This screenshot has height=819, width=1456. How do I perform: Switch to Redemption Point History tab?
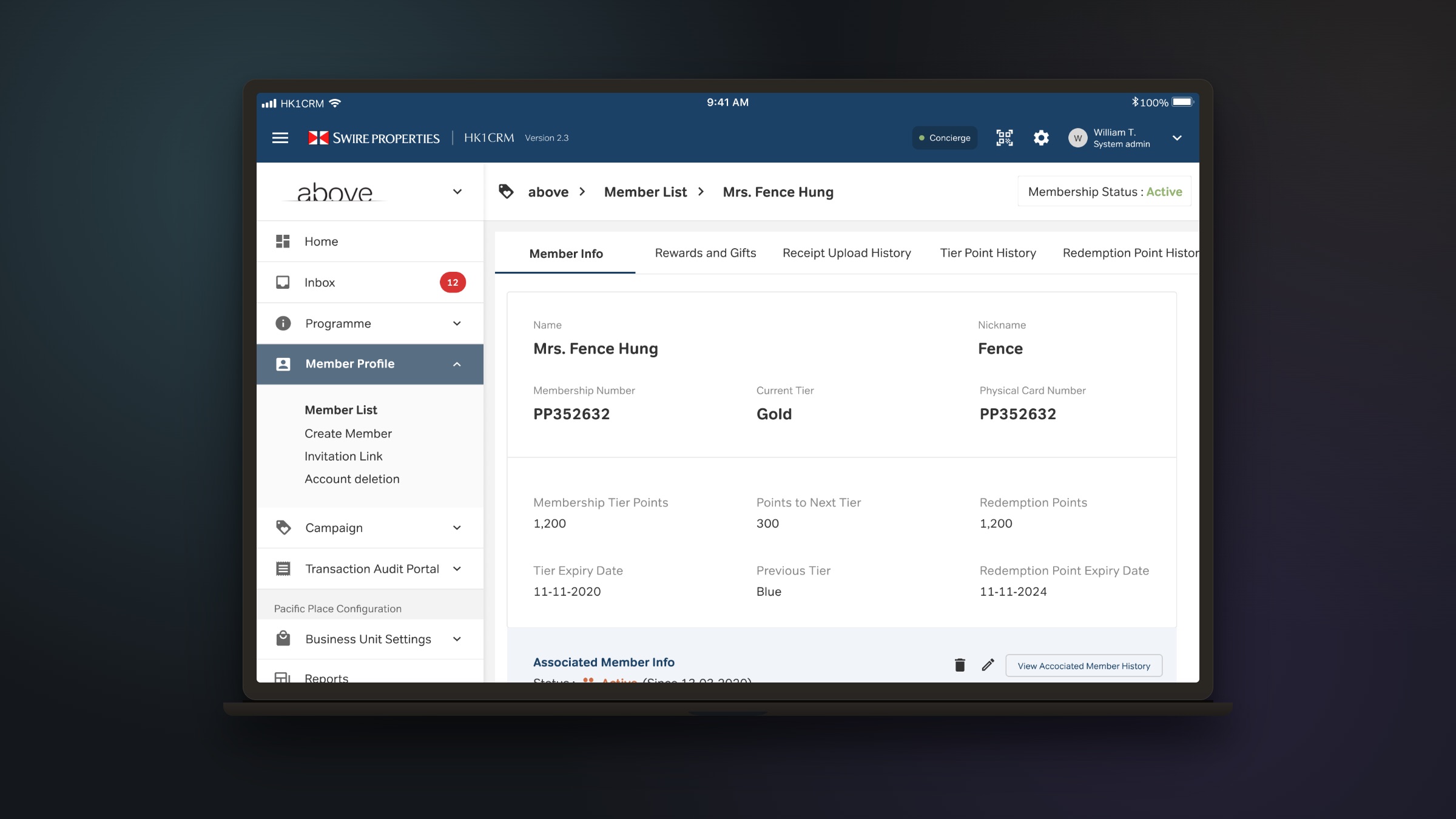tap(1130, 253)
